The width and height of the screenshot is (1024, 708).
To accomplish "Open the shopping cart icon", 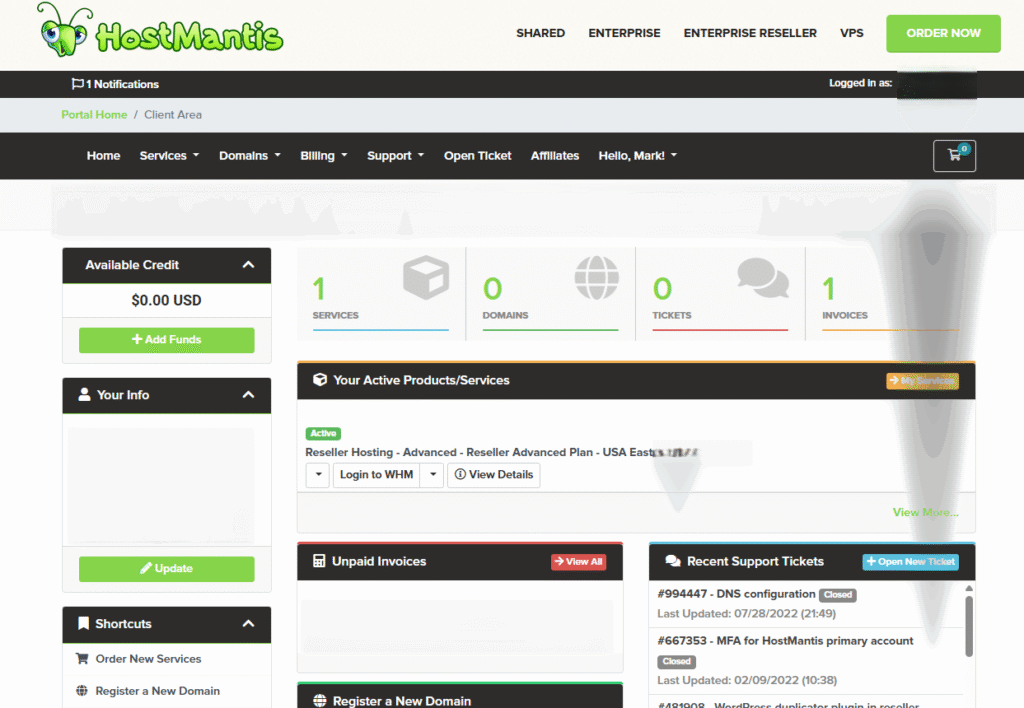I will (954, 155).
